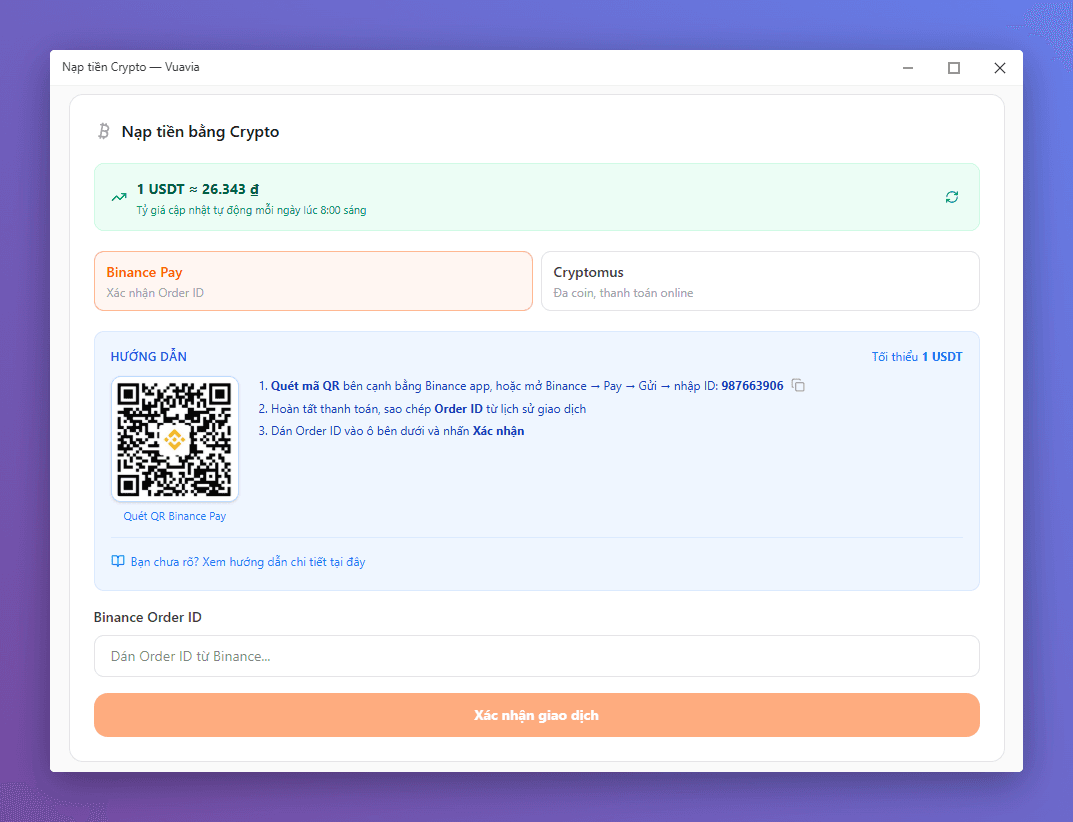
Task: Maximize the Vuavia window
Action: point(954,68)
